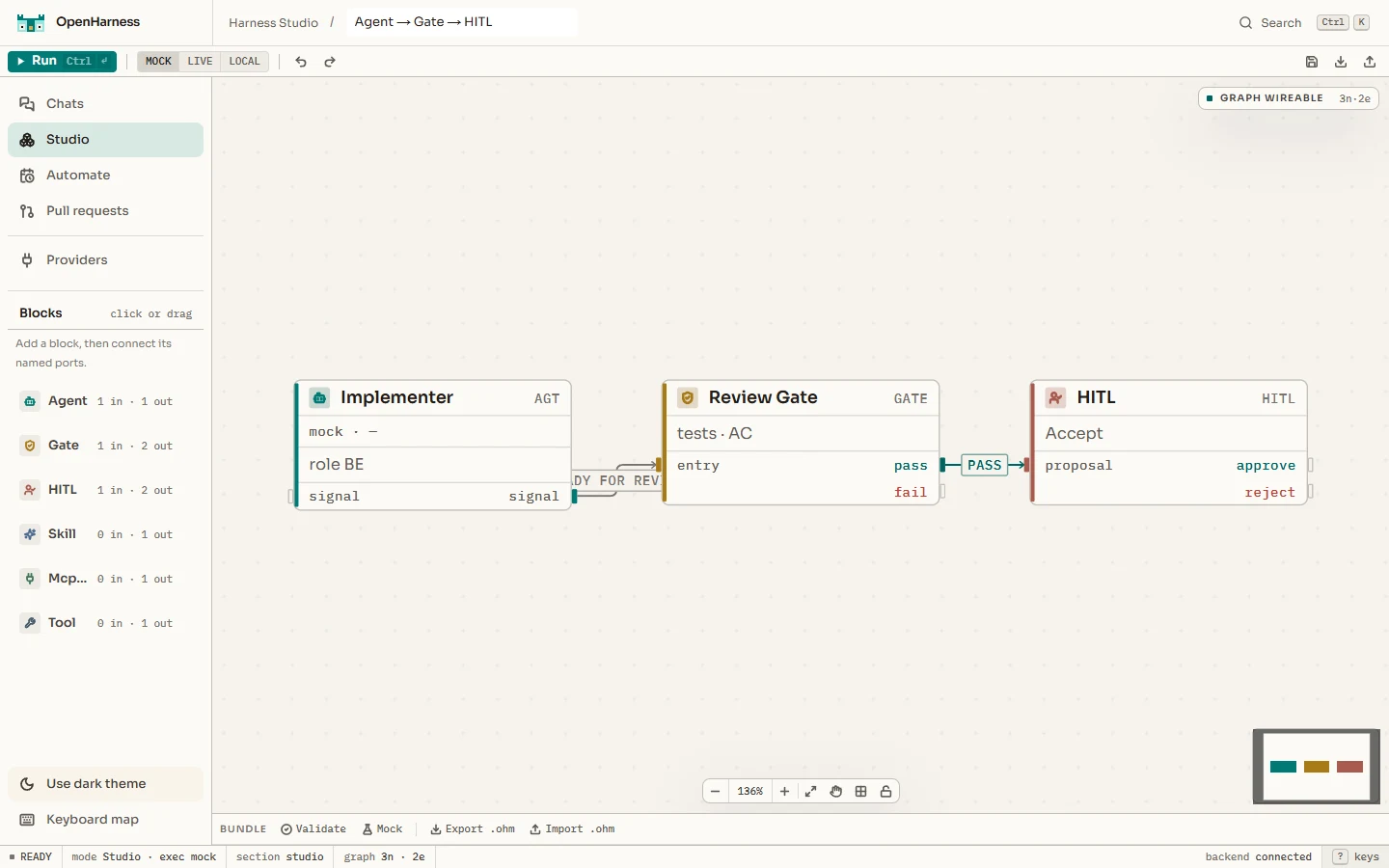Switch execution mode to LOCAL
Image resolution: width=1389 pixels, height=868 pixels.
pos(244,62)
